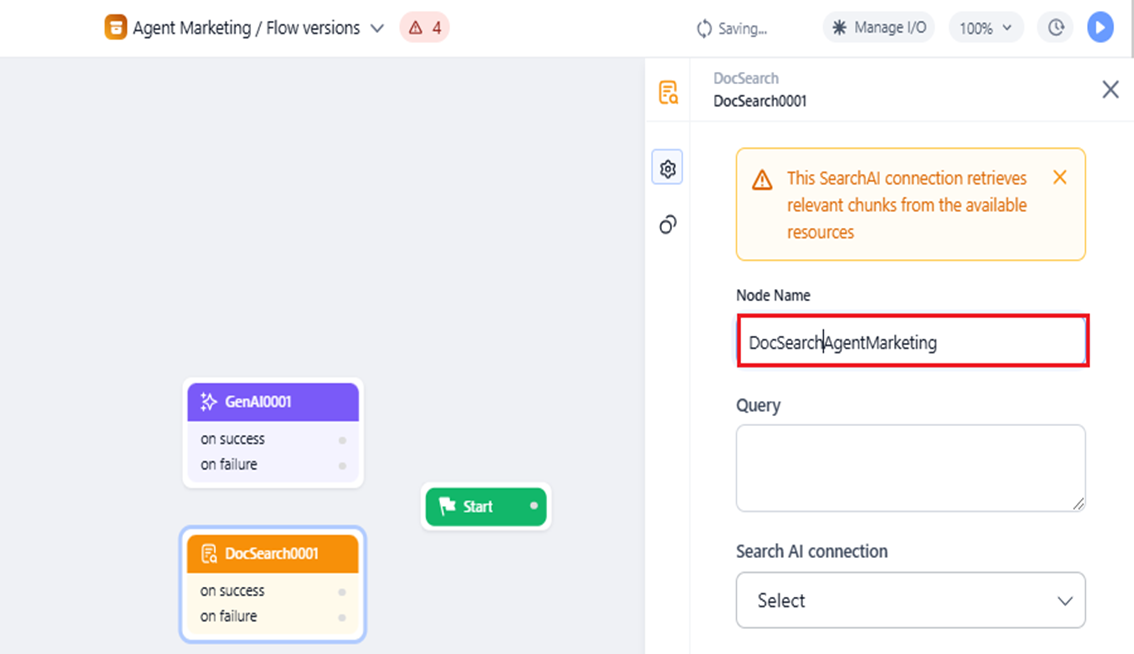Screen dimensions: 1134x654
Task: Open the 100% zoom level dropdown
Action: pos(986,27)
